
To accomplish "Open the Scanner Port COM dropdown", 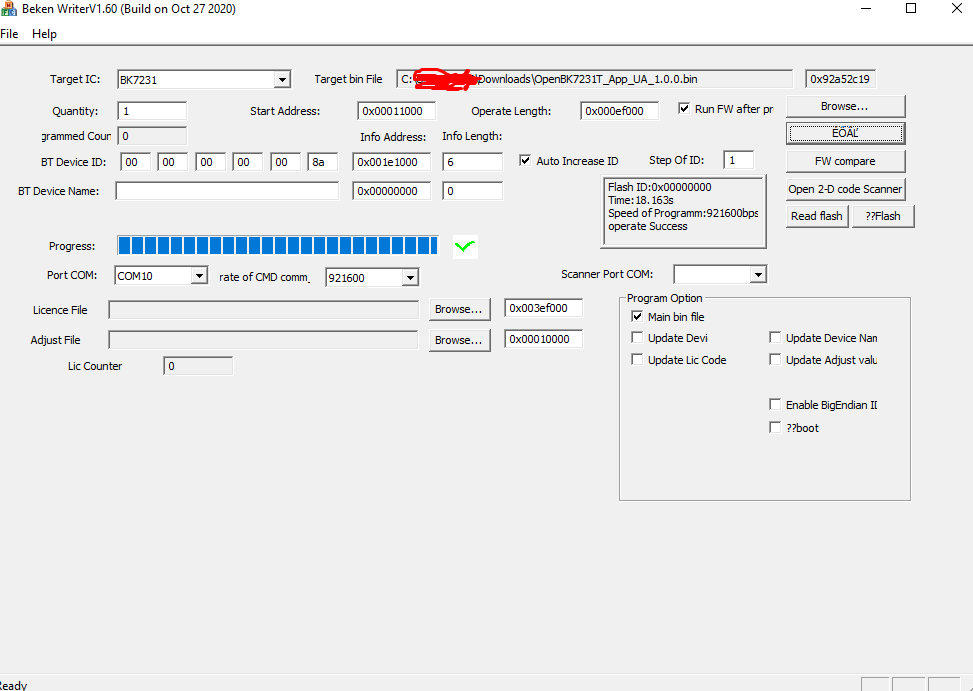I will 758,274.
